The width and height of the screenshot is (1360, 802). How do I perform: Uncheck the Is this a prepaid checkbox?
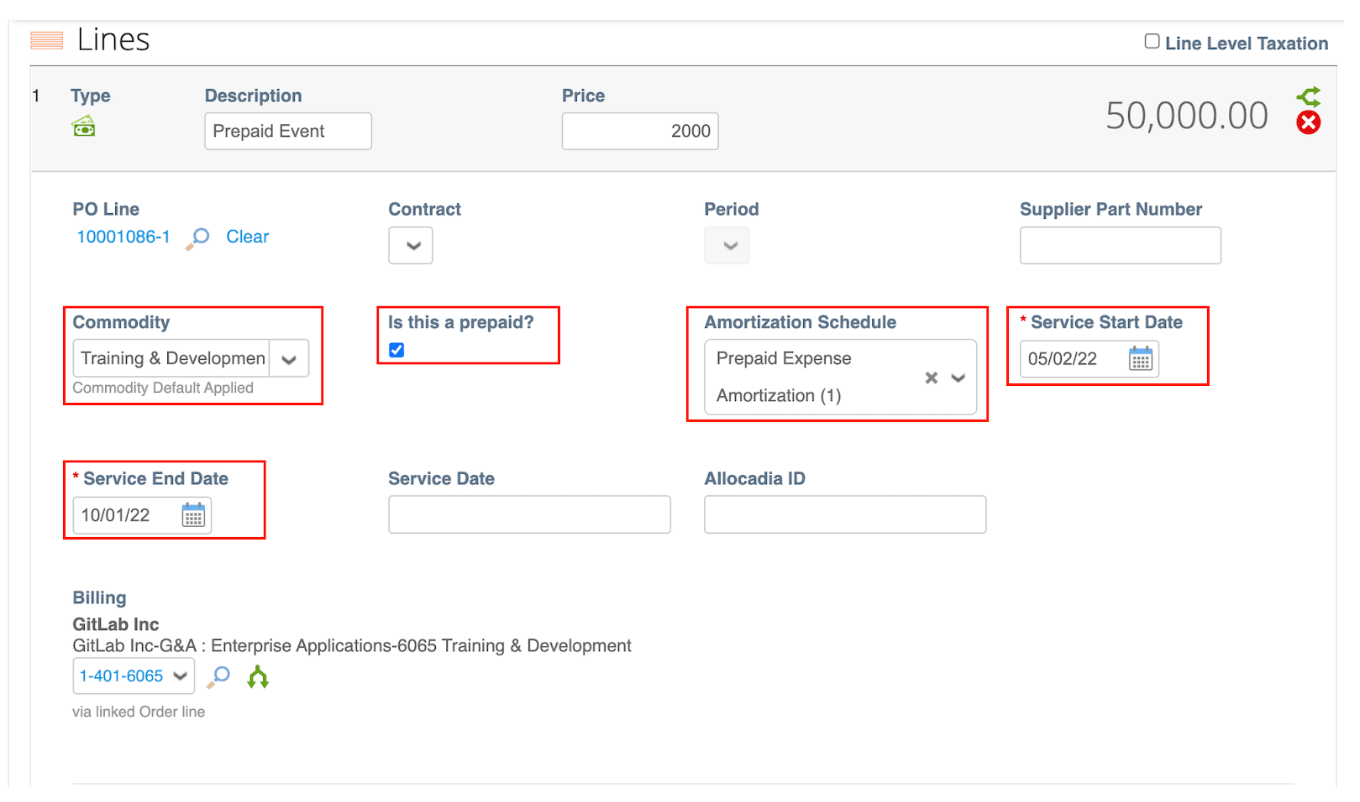397,350
